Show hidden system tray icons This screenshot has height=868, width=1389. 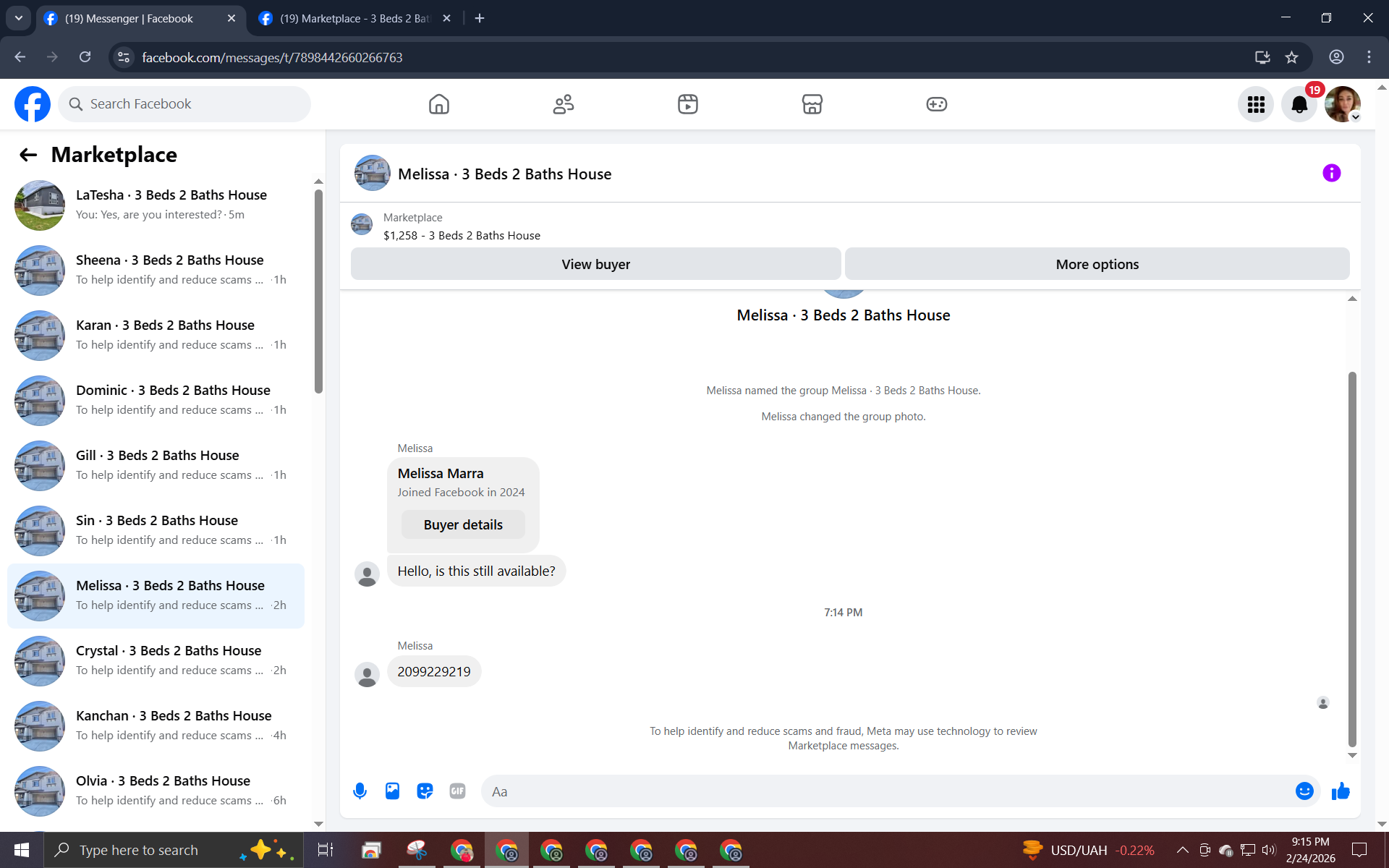pos(1182,850)
